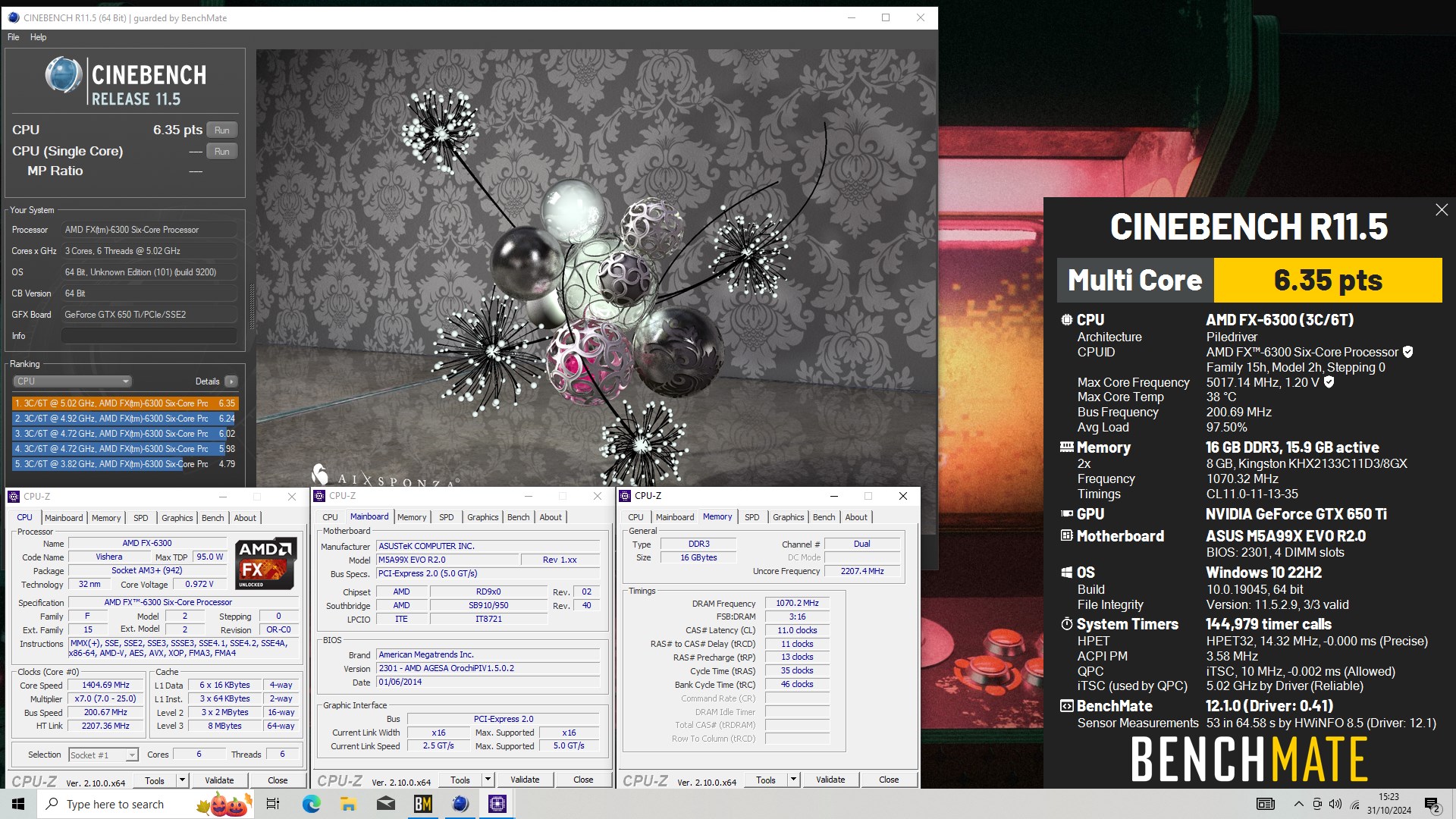
Task: Click the Info input field in Cinebench
Action: tap(149, 336)
